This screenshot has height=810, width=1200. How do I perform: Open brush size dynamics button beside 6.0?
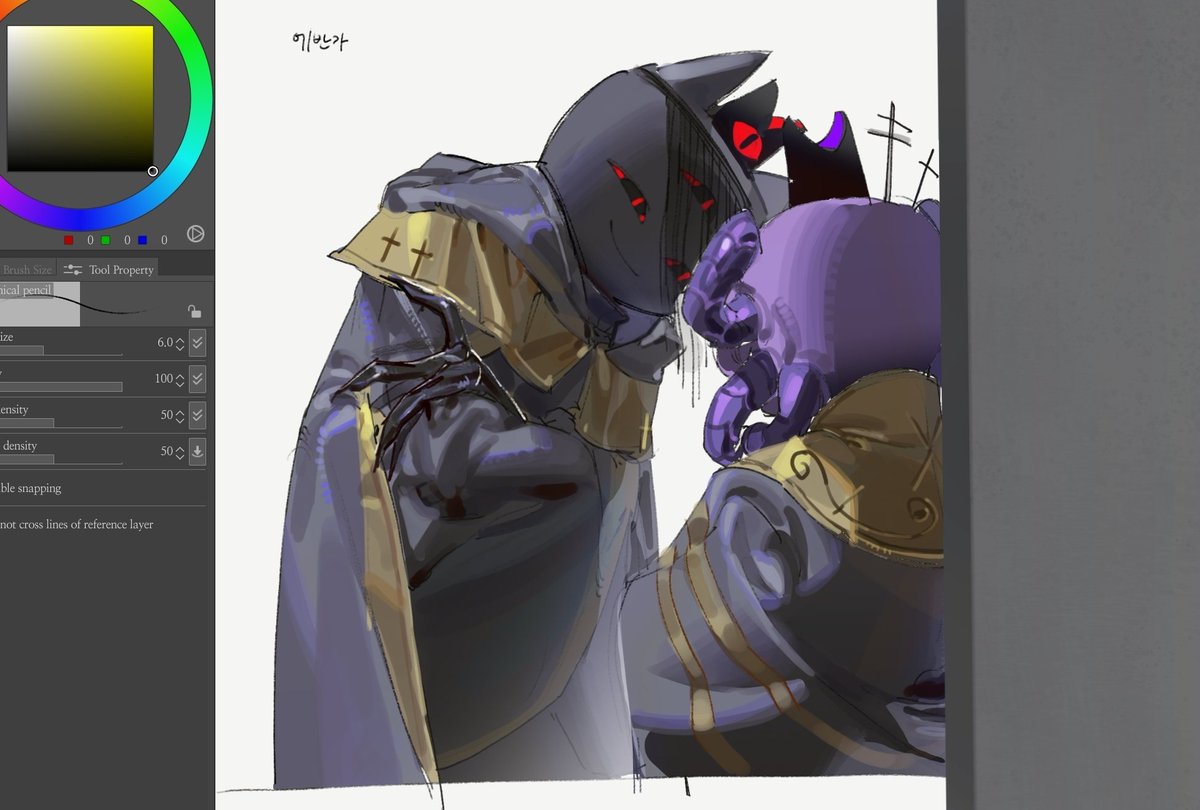[x=197, y=342]
